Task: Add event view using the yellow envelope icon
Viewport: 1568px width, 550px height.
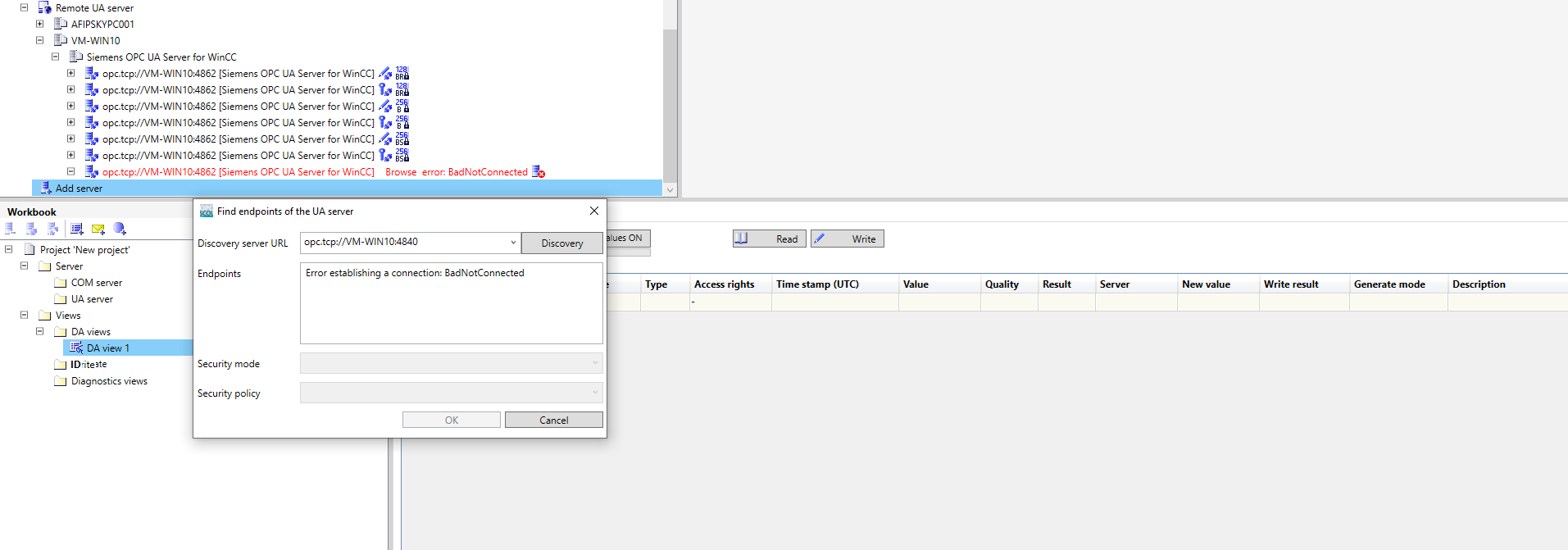Action: pos(98,229)
